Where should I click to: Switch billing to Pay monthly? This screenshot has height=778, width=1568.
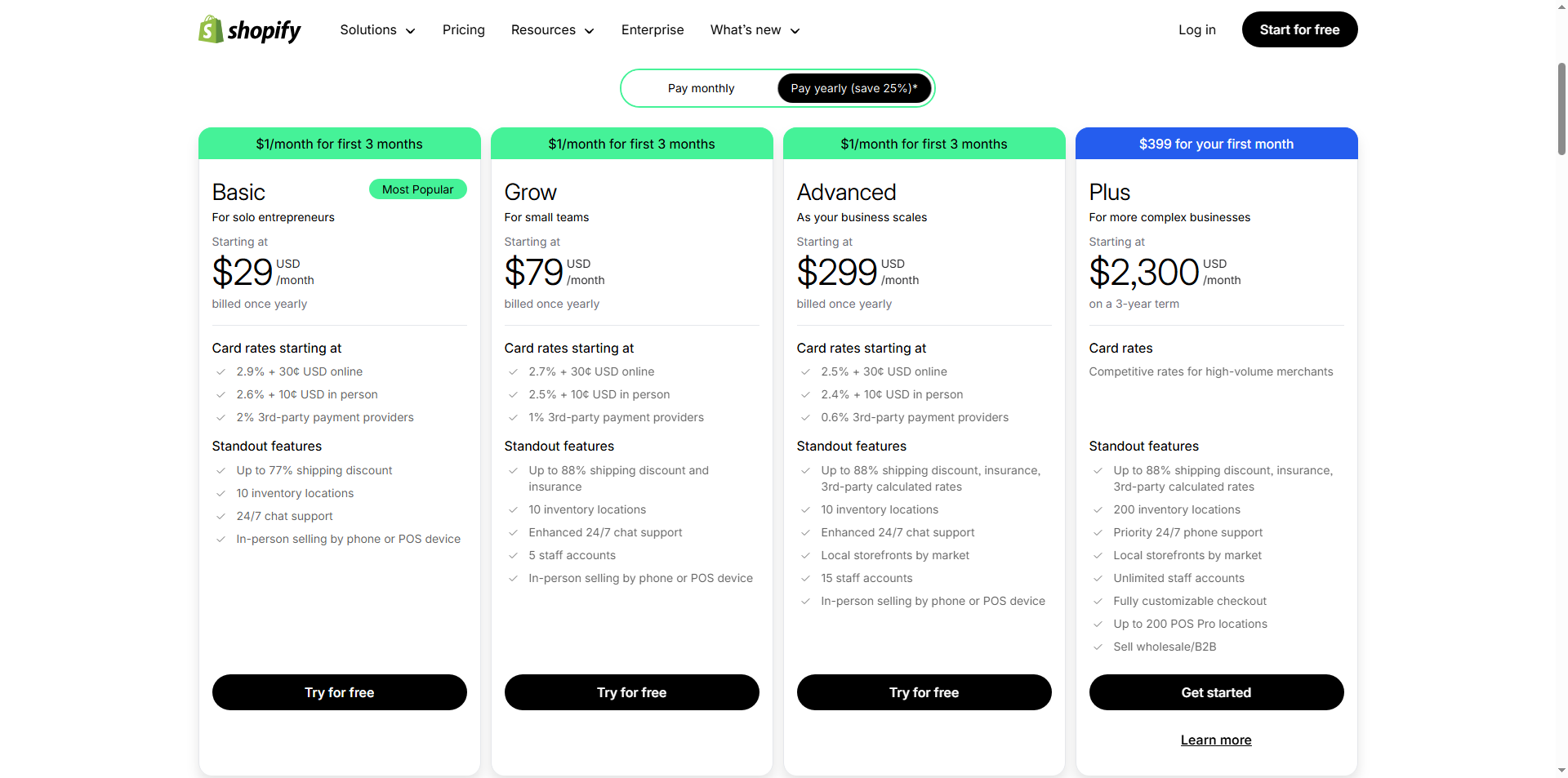tap(701, 88)
